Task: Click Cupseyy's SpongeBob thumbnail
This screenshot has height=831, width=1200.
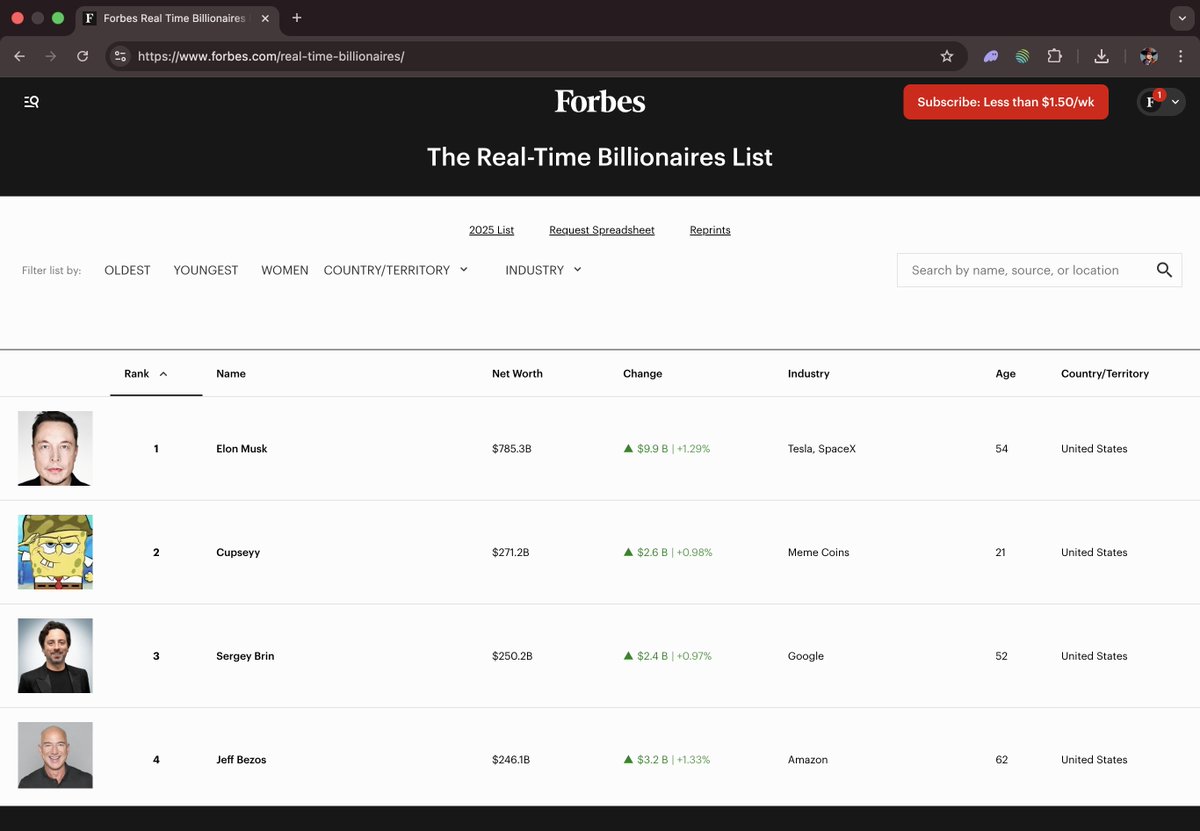Action: click(55, 552)
